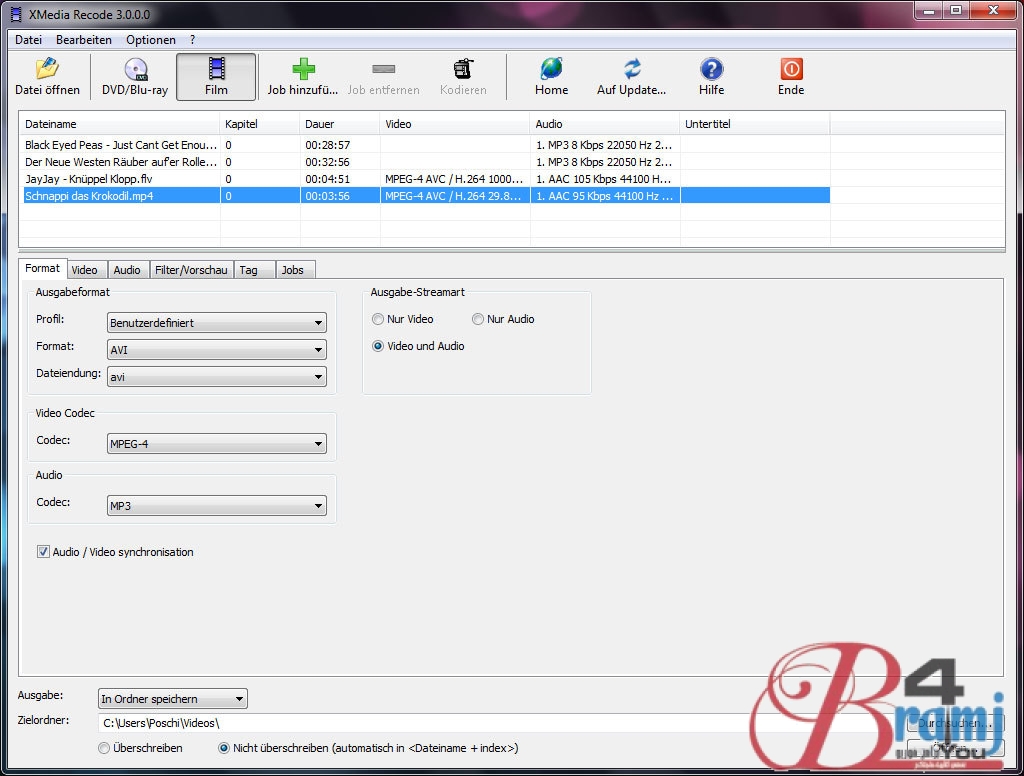
Task: Select the Nur Audio radio button
Action: [x=478, y=320]
